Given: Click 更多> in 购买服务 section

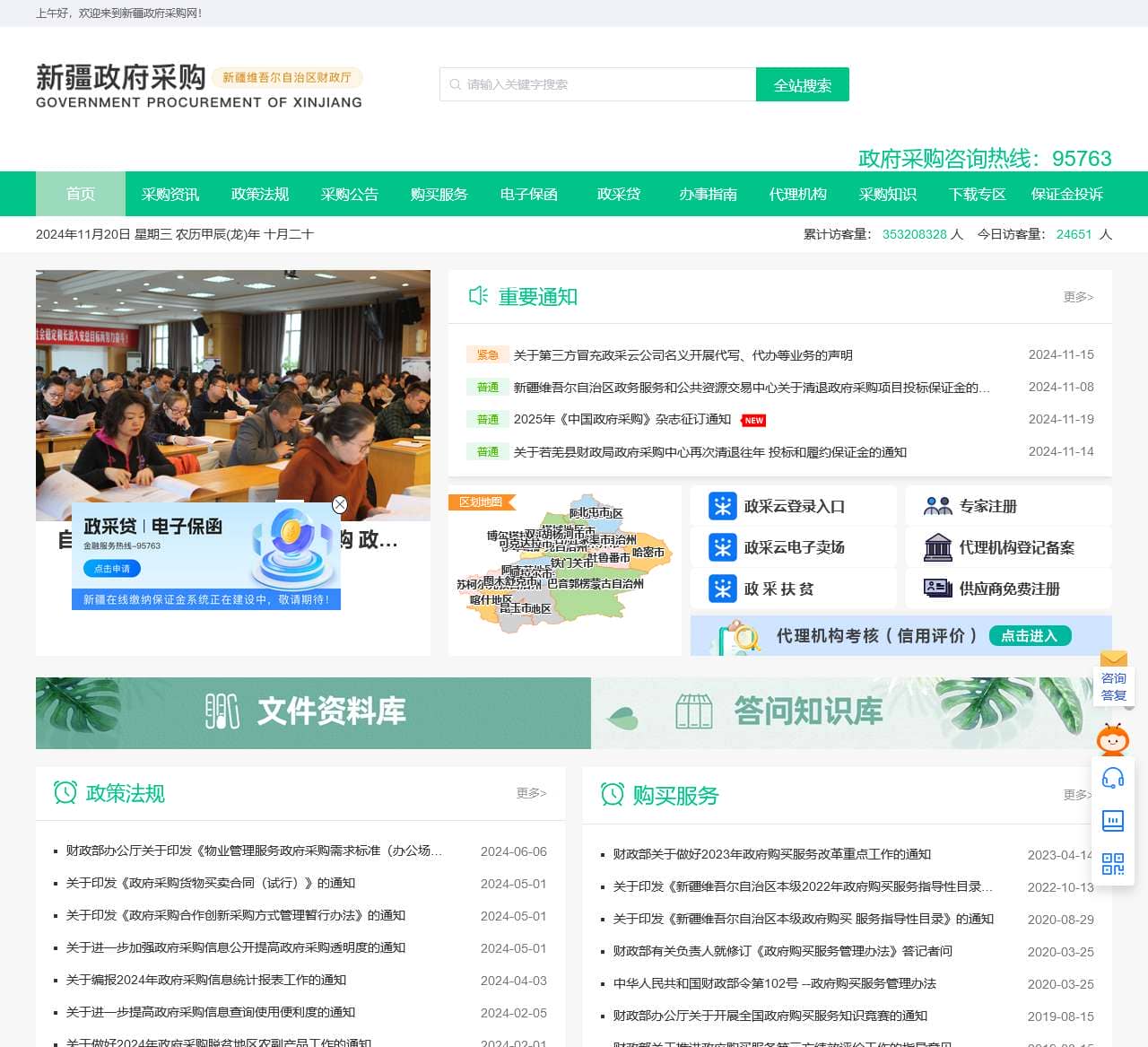Looking at the screenshot, I should [x=1078, y=795].
